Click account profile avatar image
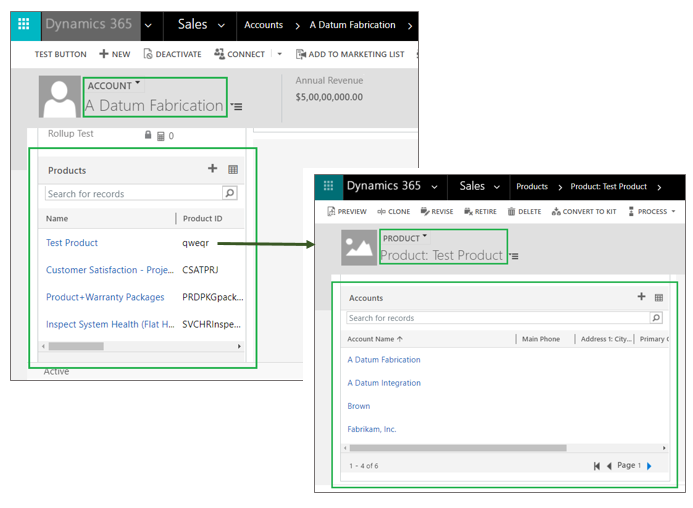 [x=60, y=97]
